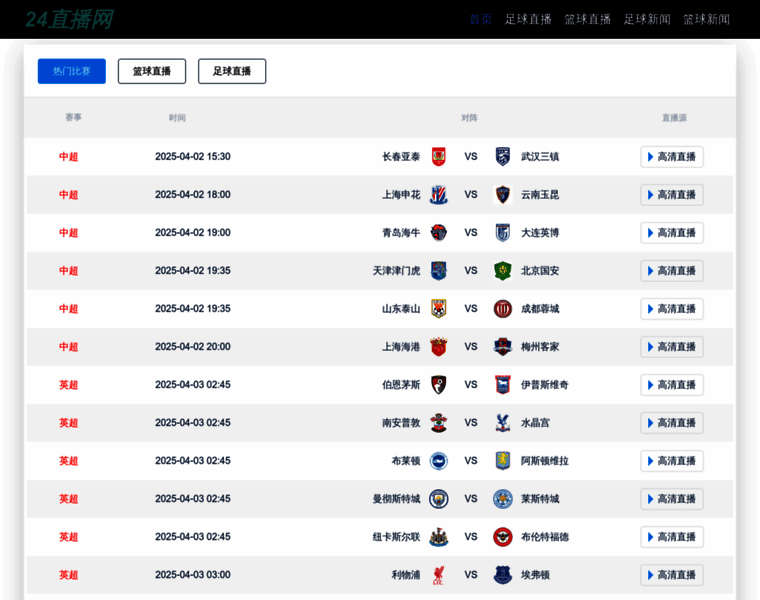Click the 时间 column header

(177, 118)
